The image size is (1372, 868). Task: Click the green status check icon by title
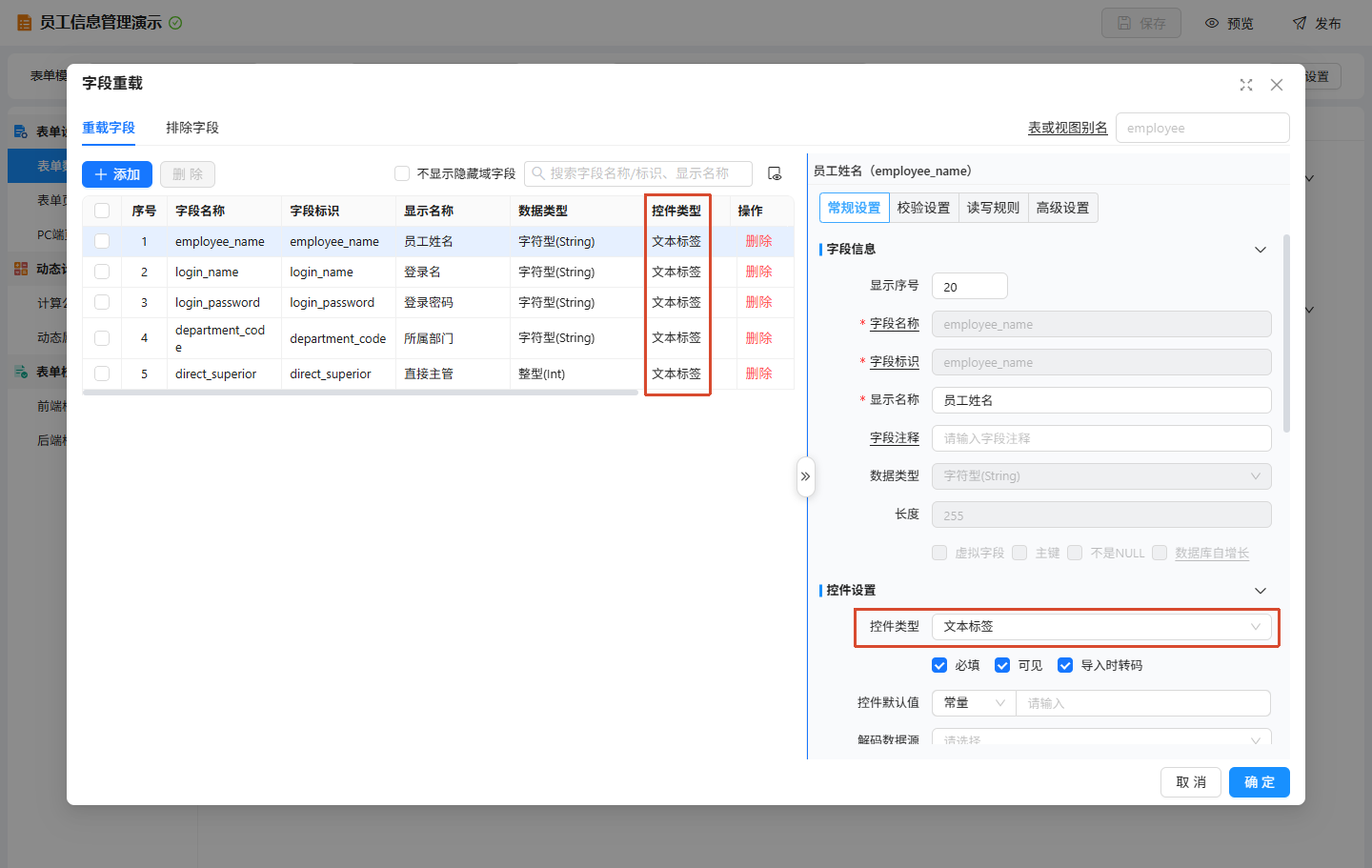(x=175, y=23)
